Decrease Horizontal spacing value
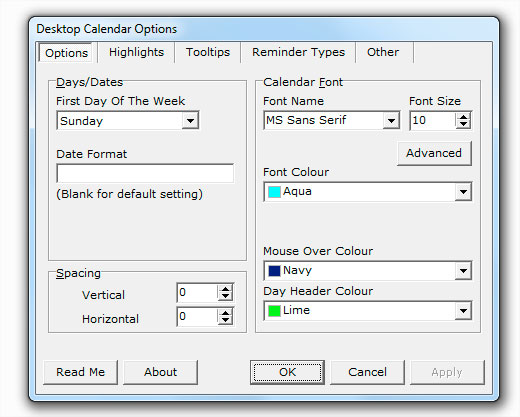This screenshot has height=417, width=520. (x=225, y=320)
